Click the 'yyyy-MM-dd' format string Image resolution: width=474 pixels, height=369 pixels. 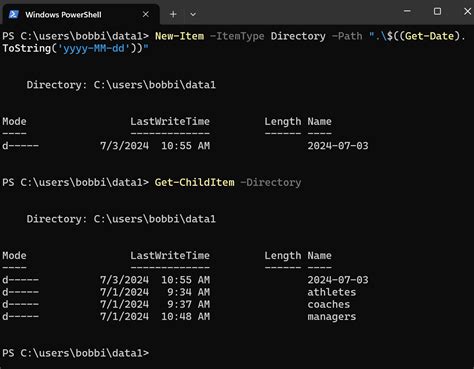coord(93,48)
